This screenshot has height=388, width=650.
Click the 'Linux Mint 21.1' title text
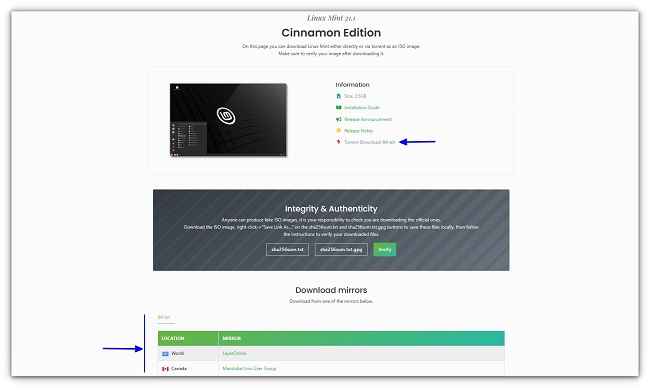(331, 18)
